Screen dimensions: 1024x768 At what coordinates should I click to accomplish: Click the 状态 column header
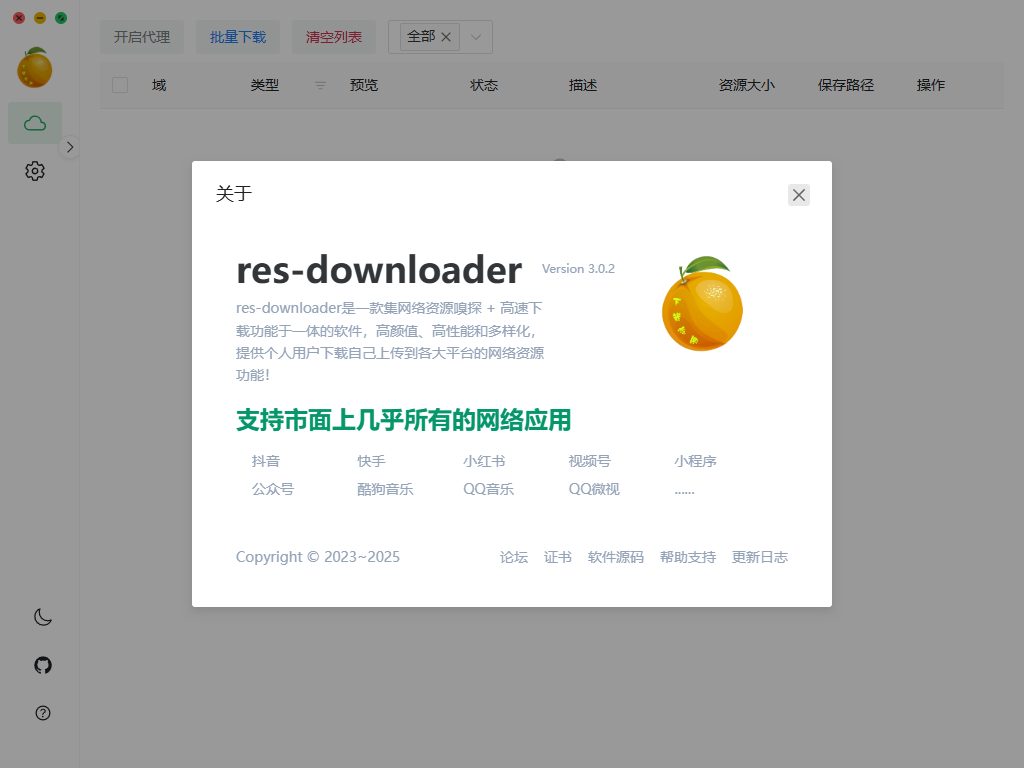[x=484, y=85]
